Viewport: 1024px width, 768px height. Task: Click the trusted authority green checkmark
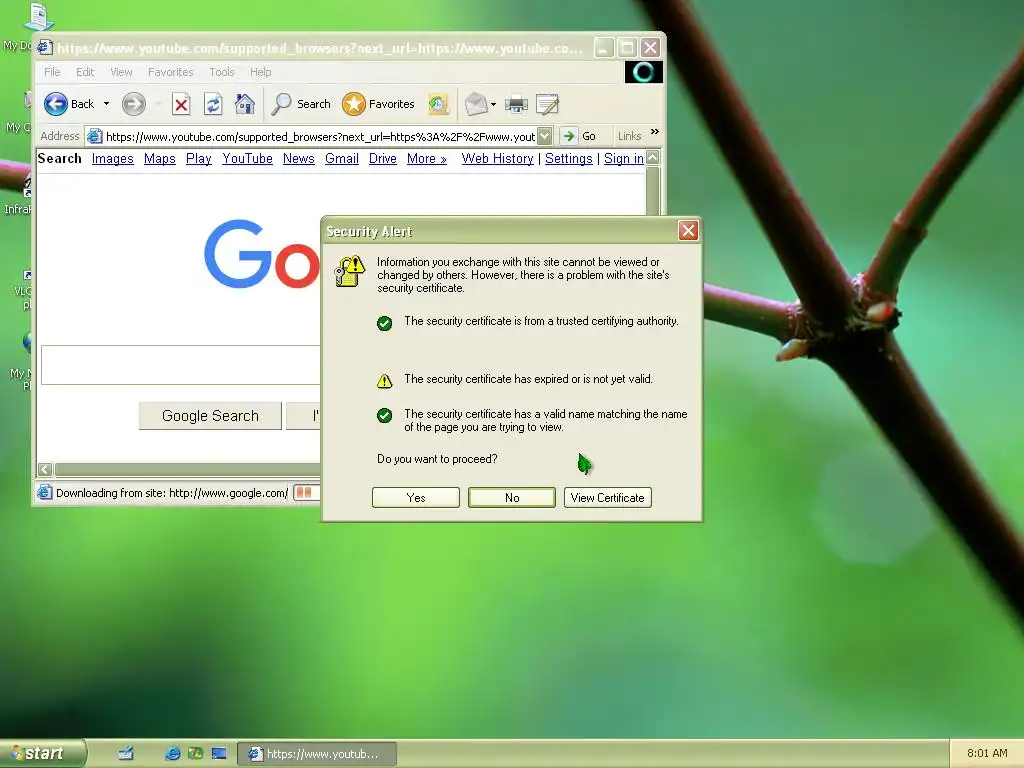coord(385,323)
